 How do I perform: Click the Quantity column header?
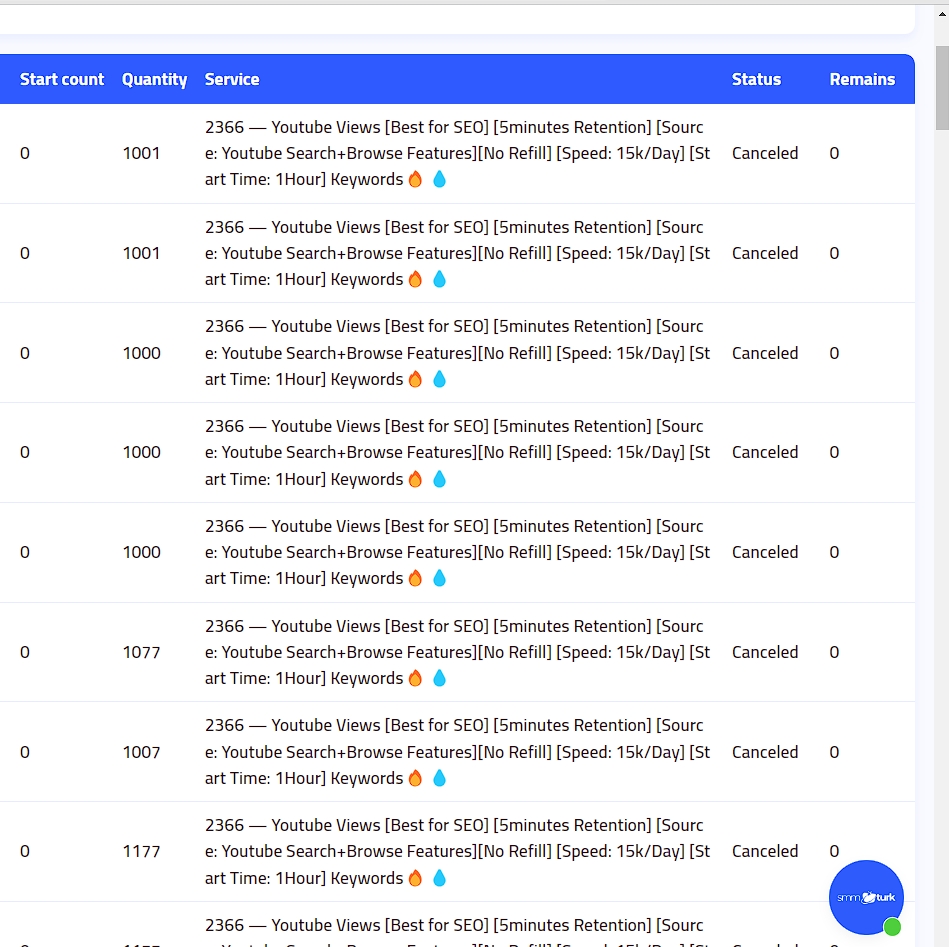tap(154, 79)
